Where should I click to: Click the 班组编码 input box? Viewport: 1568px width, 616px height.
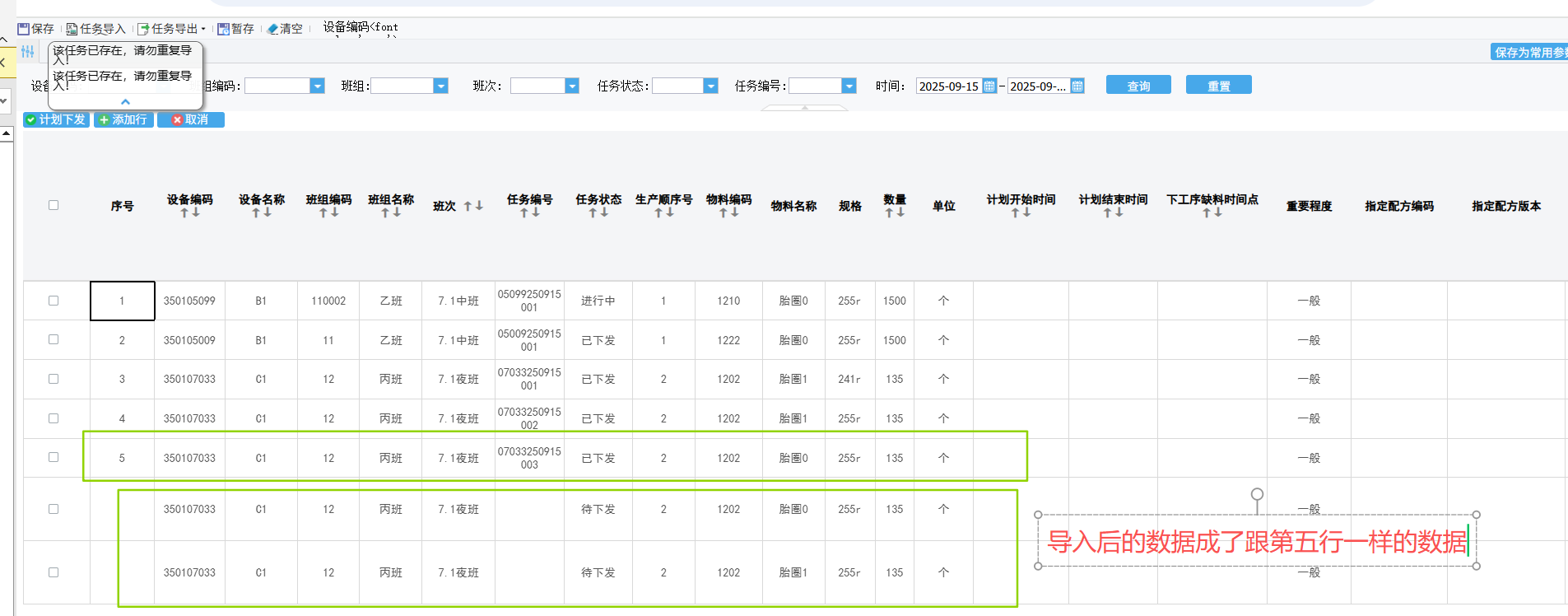[x=277, y=86]
